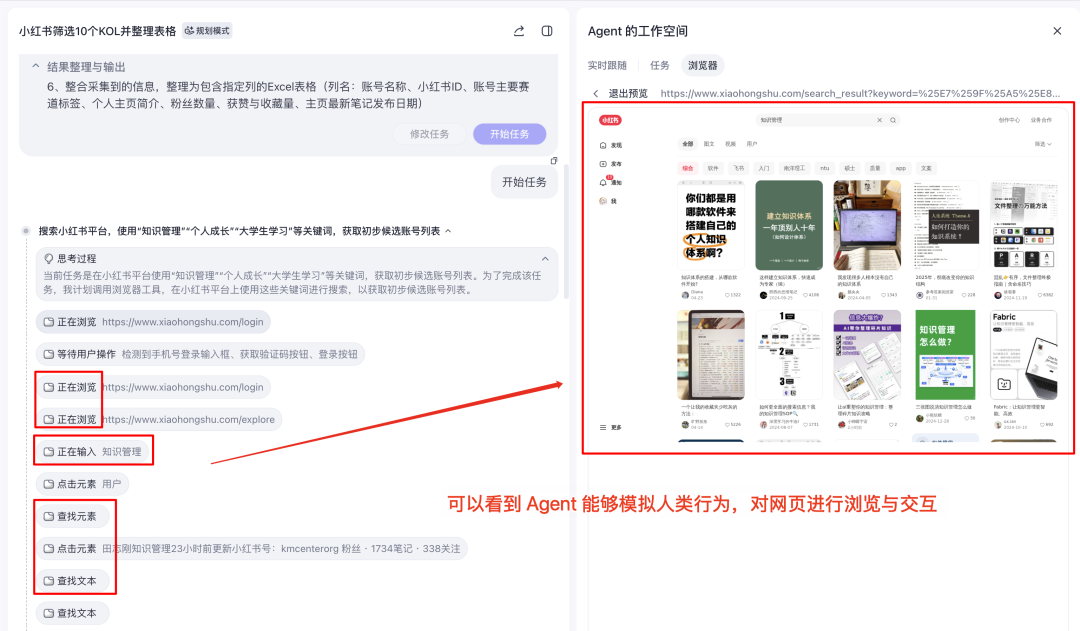
Task: Open the 业务合作 link
Action: pyautogui.click(x=1041, y=120)
